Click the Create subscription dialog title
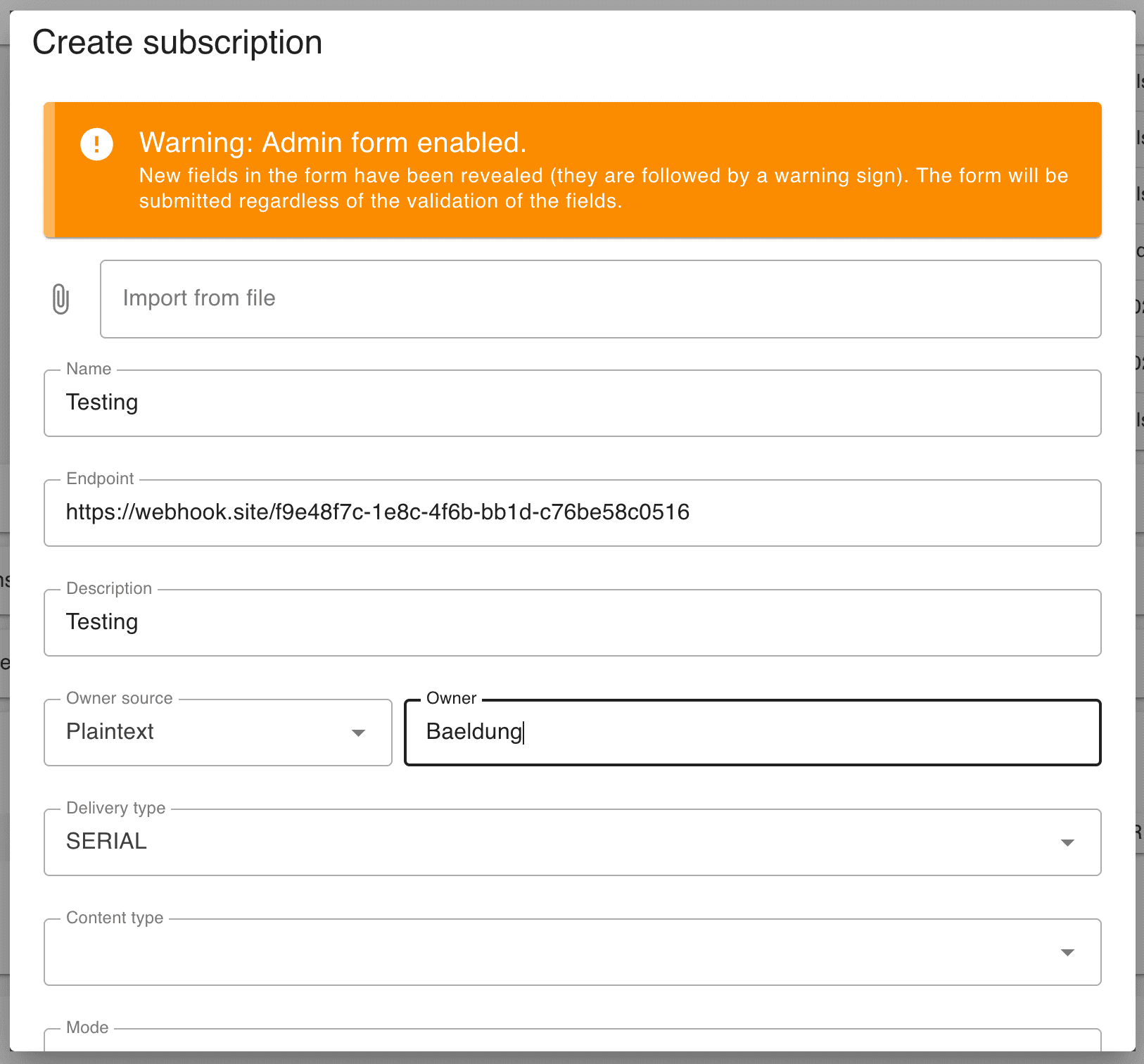The width and height of the screenshot is (1144, 1064). (177, 42)
